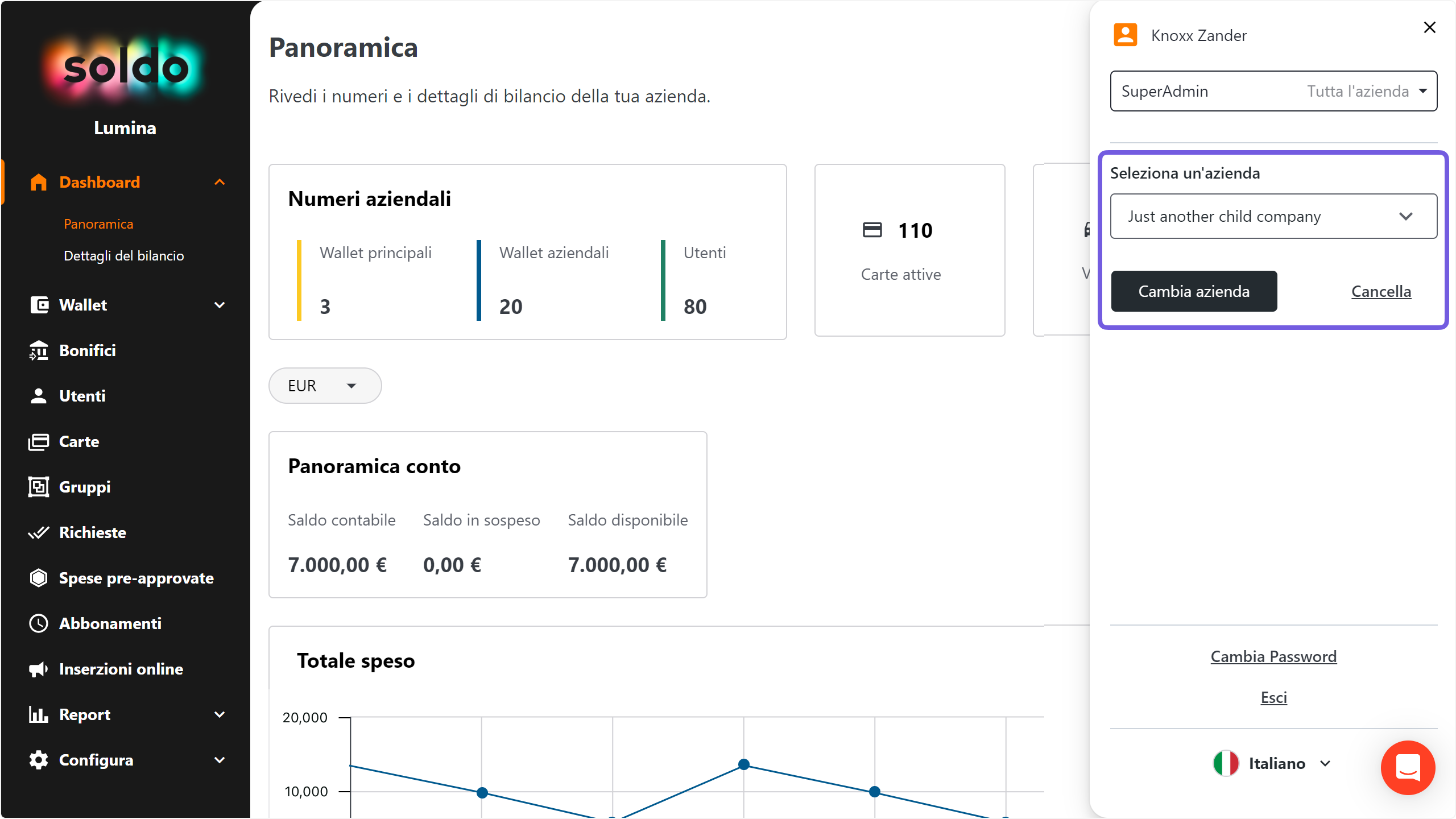Click the Spese pre-approvate hexagon icon
The height and width of the screenshot is (819, 1456).
39,578
